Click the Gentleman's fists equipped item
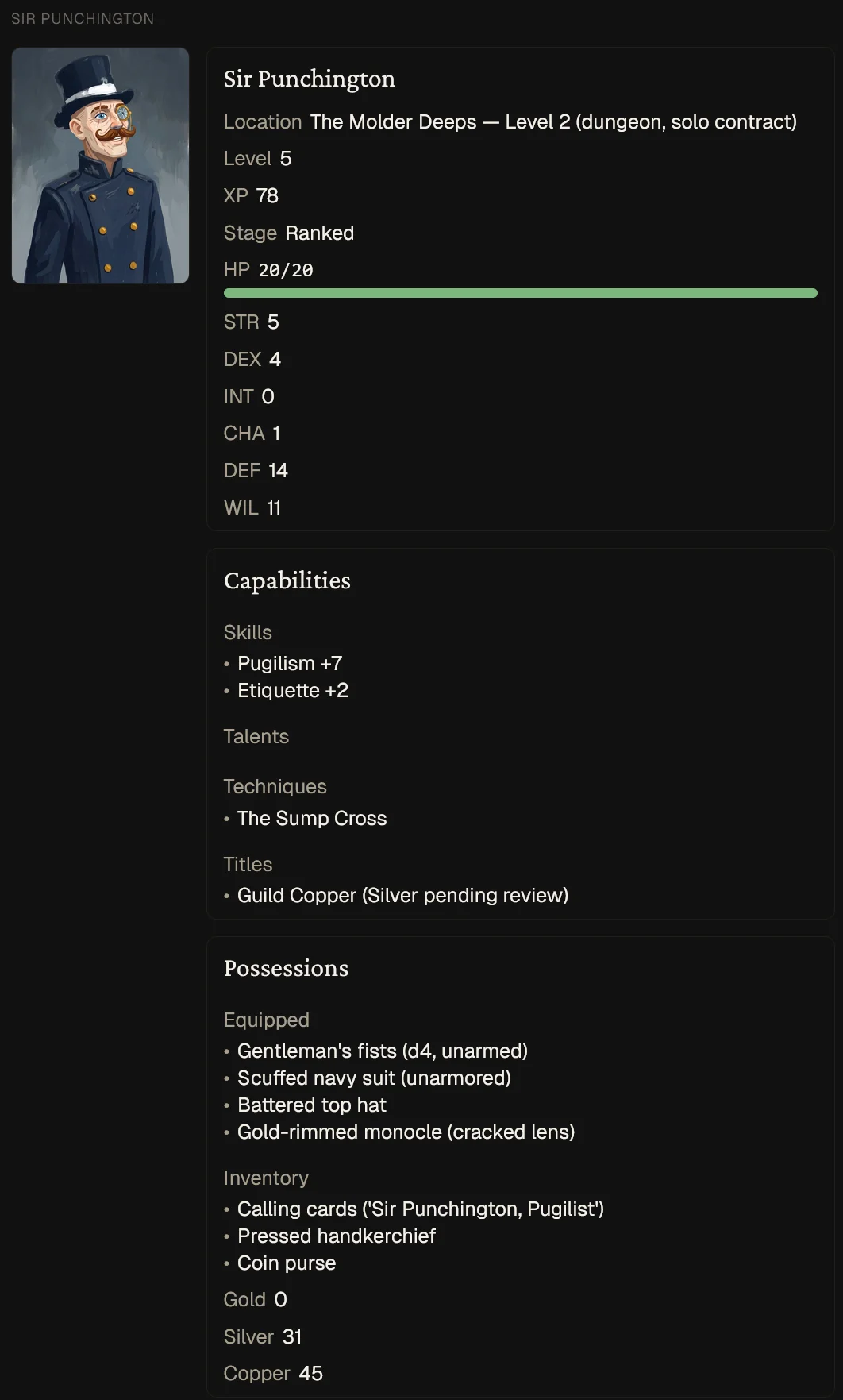 click(383, 1051)
